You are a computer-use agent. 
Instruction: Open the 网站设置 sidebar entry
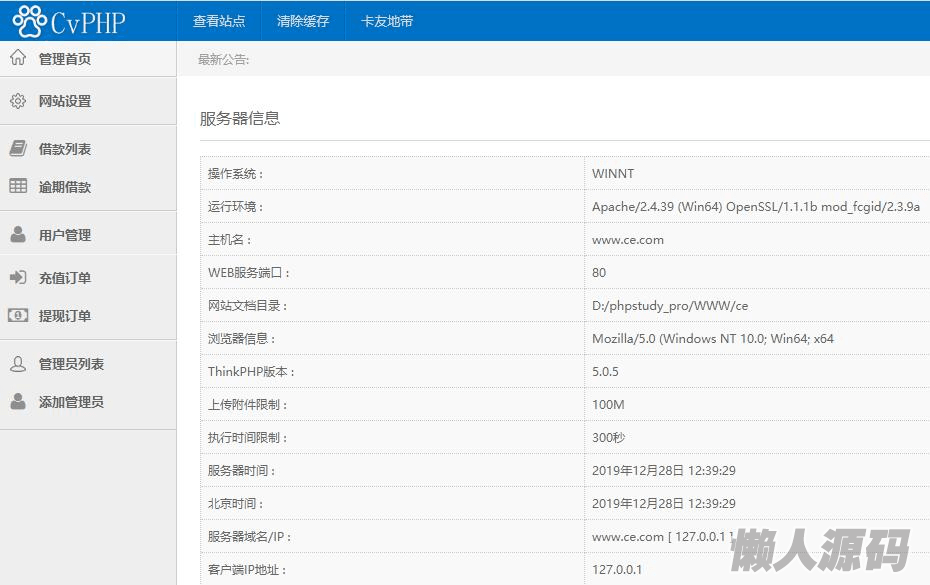65,101
